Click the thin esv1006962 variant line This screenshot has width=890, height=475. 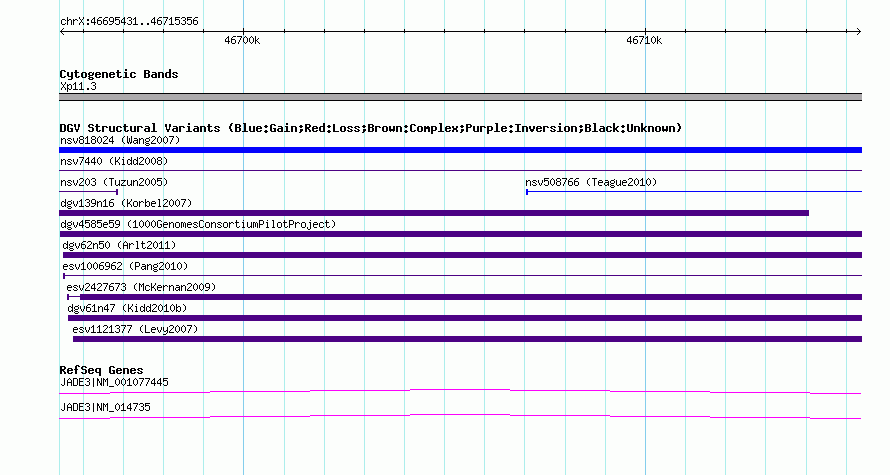coord(462,276)
